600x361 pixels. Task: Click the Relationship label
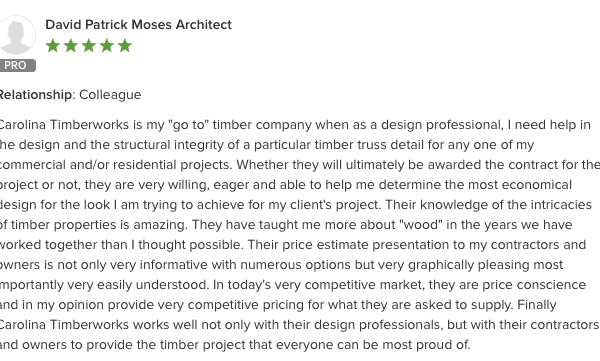36,95
